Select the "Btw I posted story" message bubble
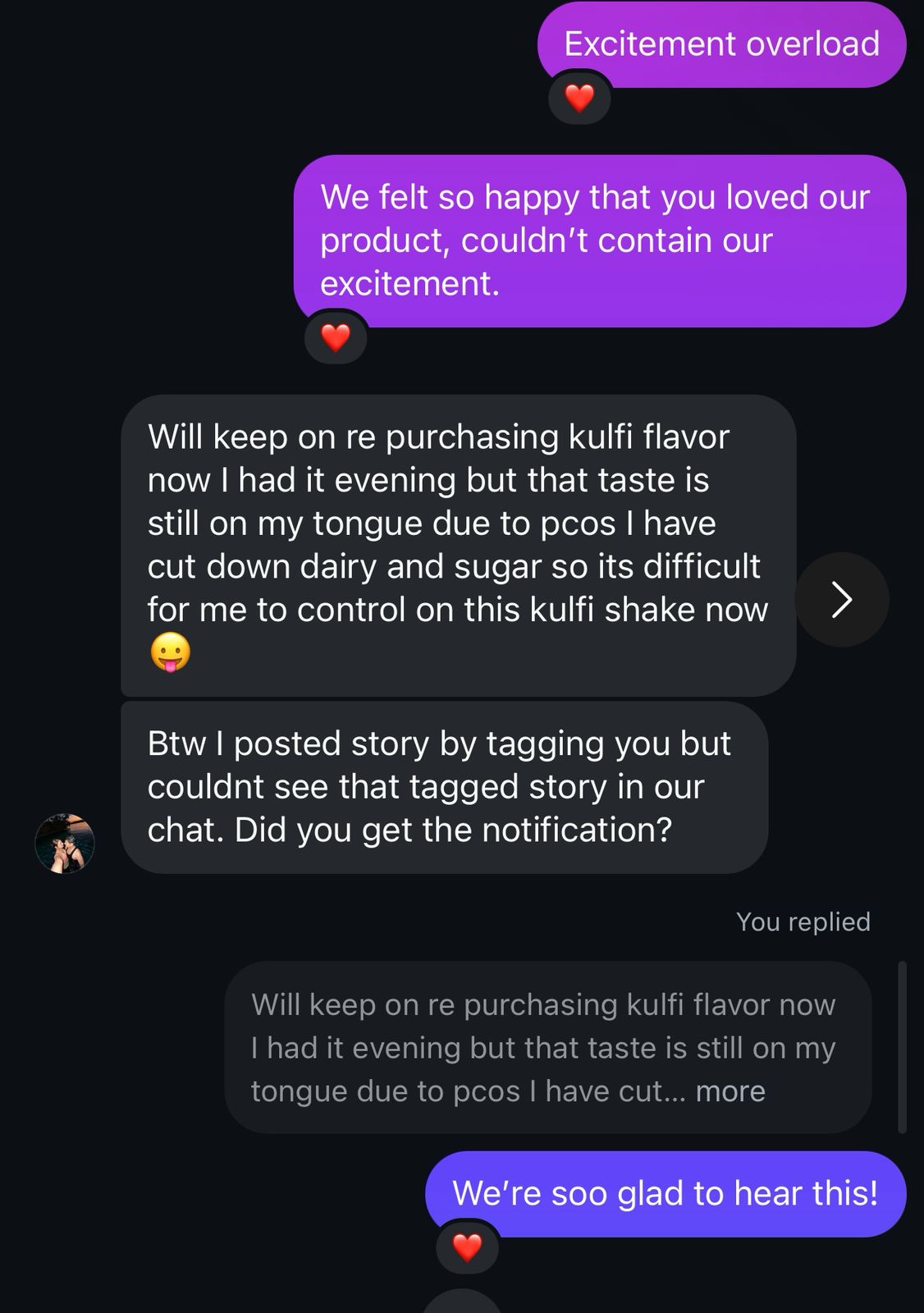Screen dimensions: 924x1313 (x=443, y=786)
